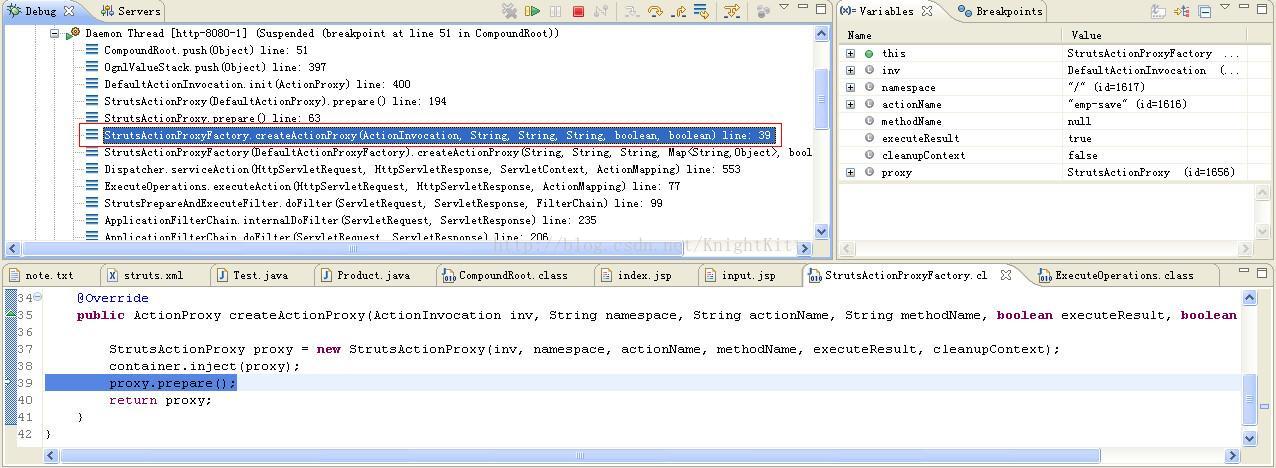Expand the 'actionName' variable
The image size is (1276, 468).
[851, 105]
